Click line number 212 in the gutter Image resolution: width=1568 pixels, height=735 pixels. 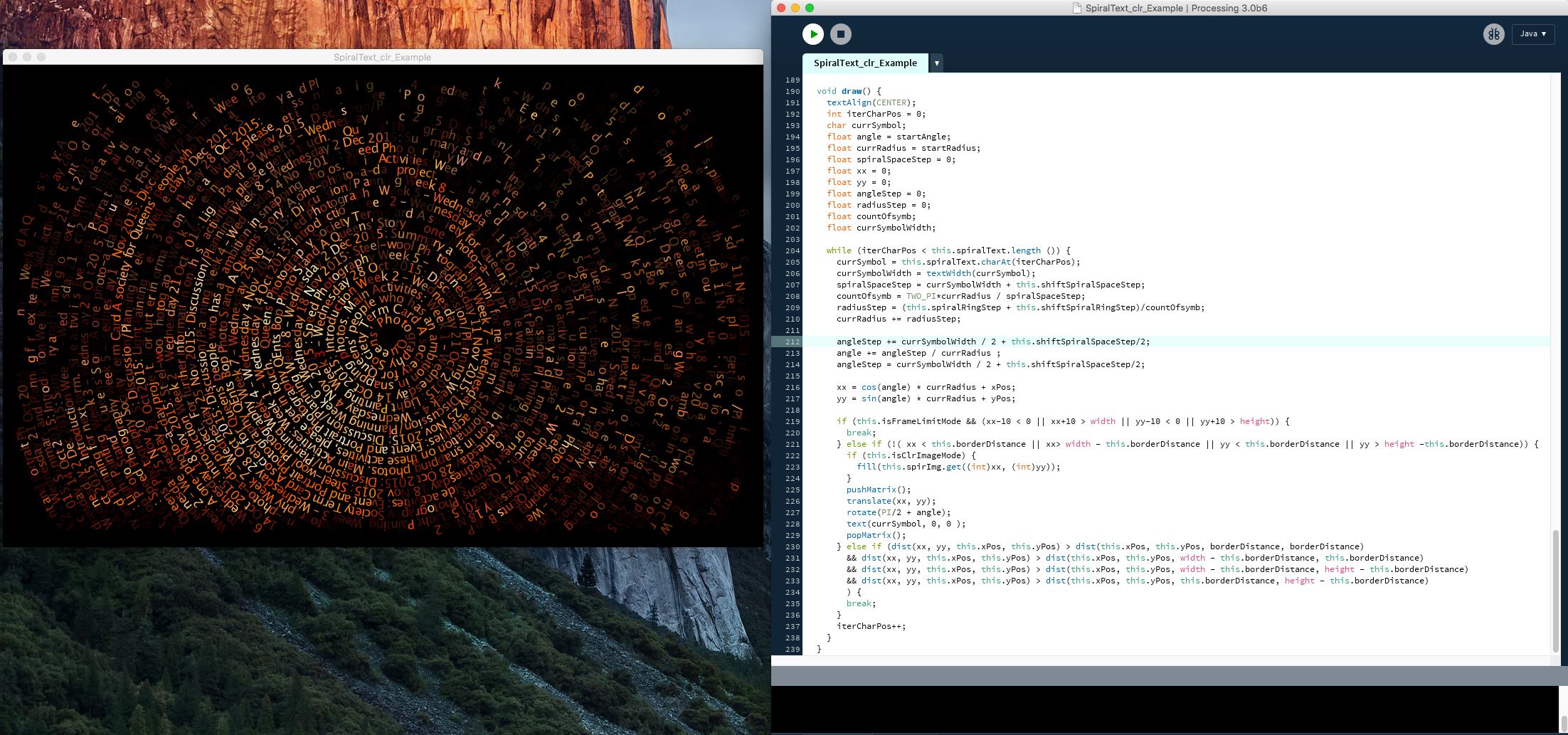pos(792,342)
